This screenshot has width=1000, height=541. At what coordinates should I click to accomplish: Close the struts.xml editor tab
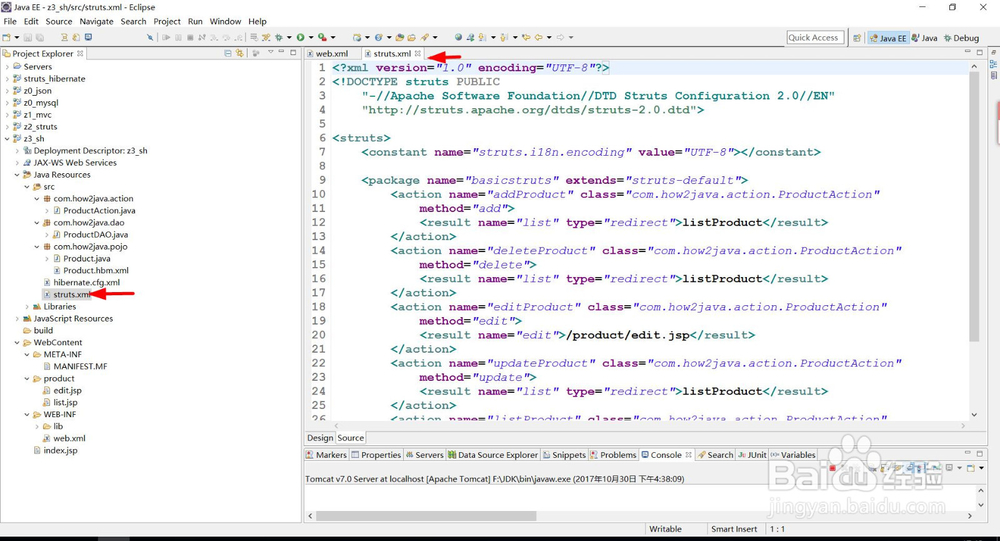(418, 54)
